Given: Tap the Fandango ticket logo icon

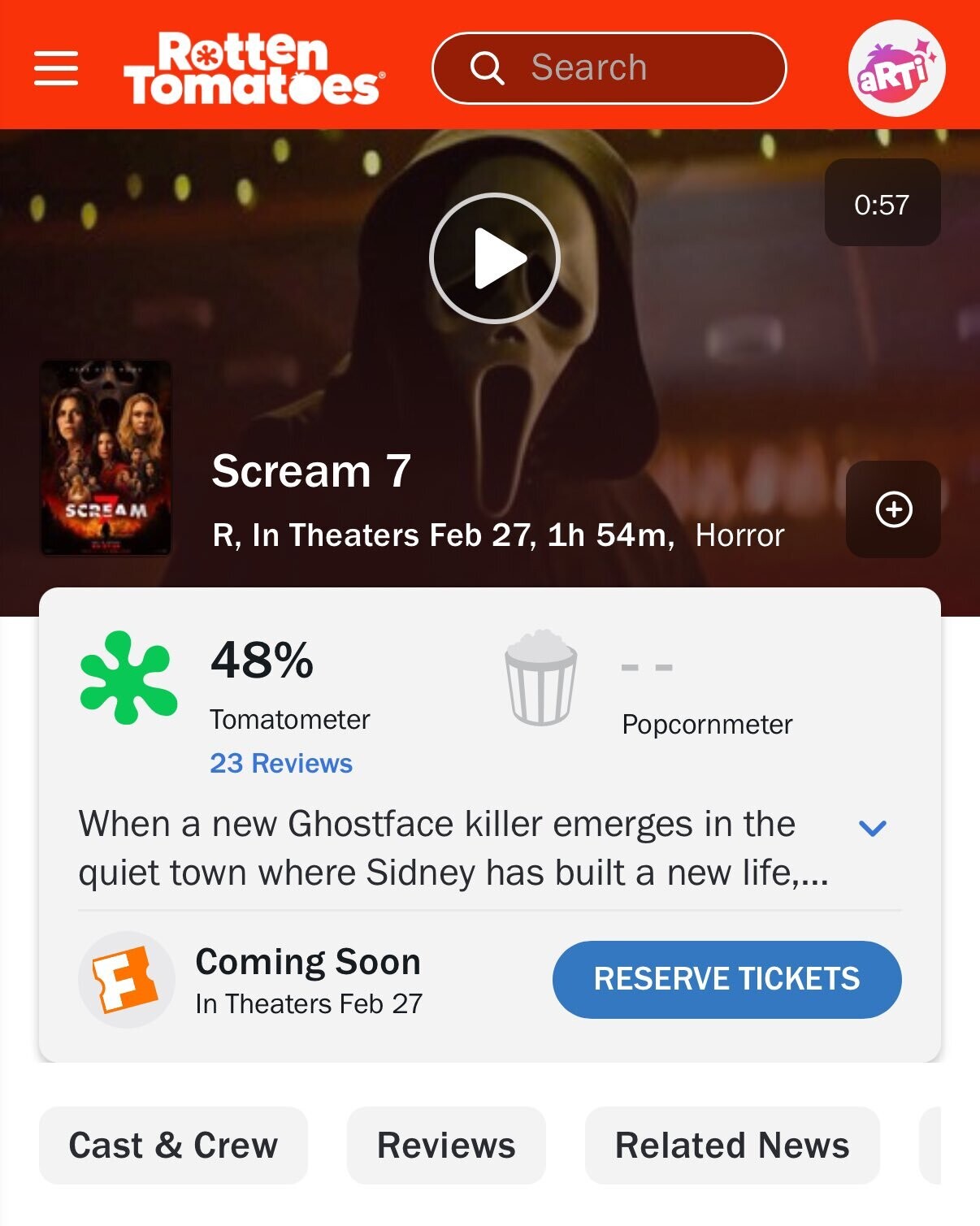Looking at the screenshot, I should [x=126, y=979].
